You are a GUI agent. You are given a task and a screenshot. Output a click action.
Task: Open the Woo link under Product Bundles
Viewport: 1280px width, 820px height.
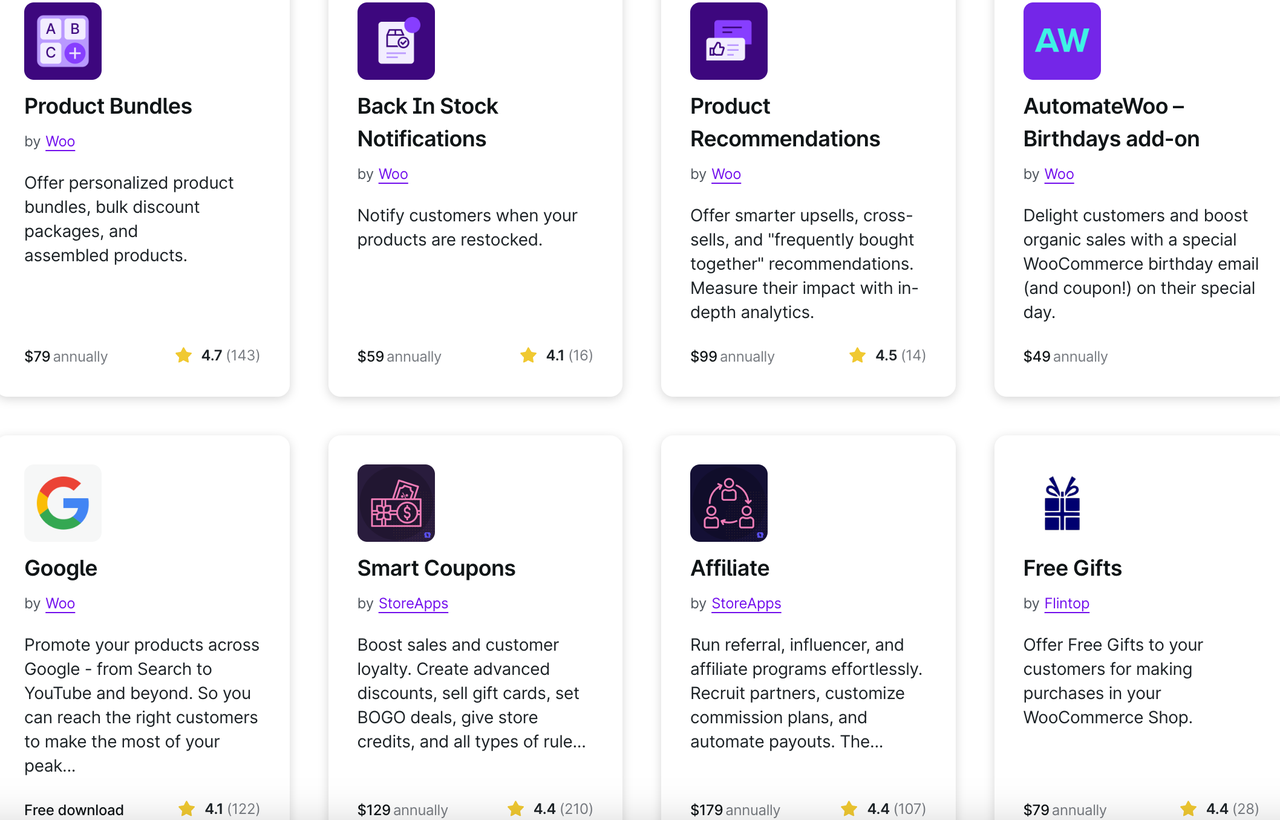click(60, 141)
